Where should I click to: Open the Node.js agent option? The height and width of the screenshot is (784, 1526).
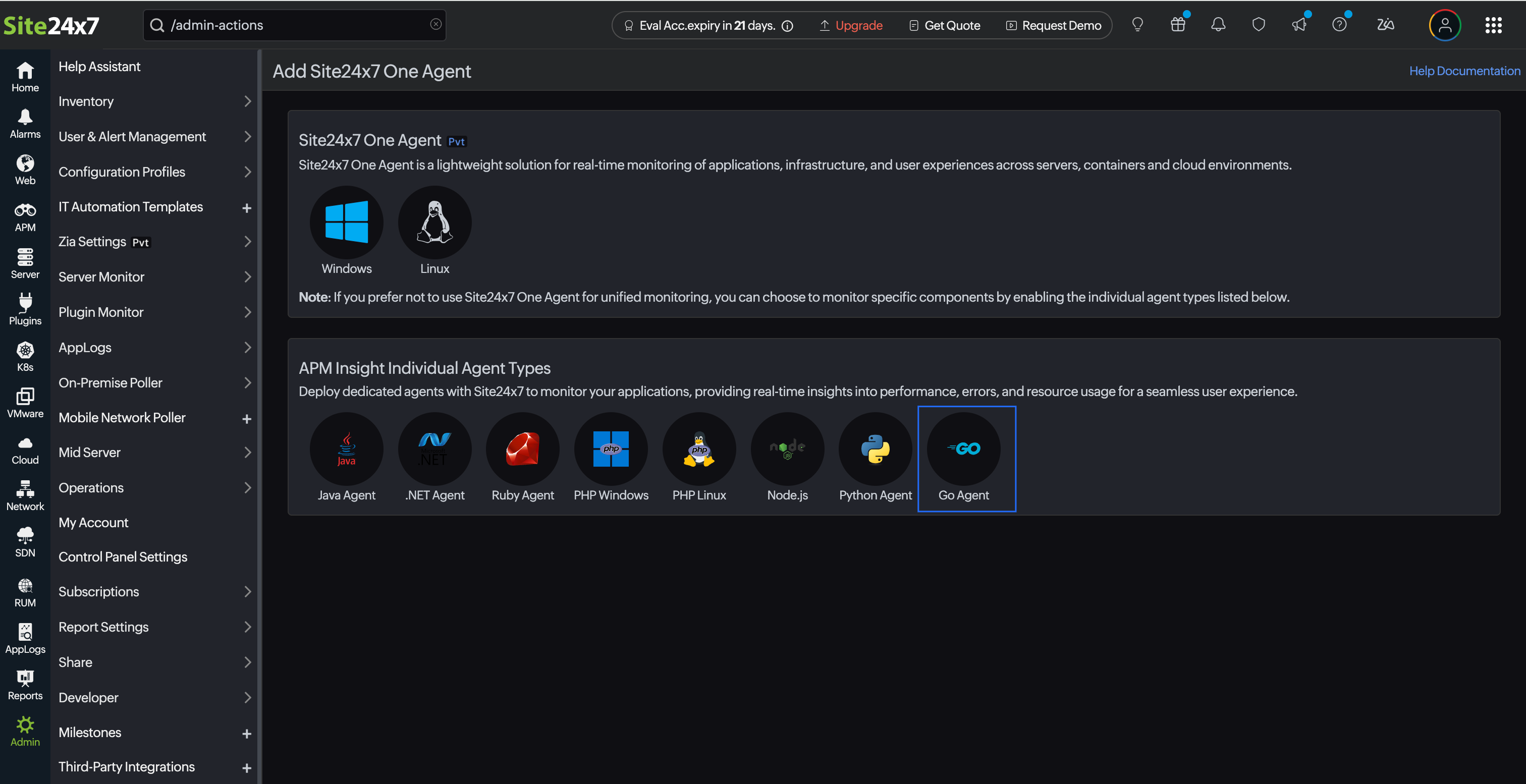(787, 449)
